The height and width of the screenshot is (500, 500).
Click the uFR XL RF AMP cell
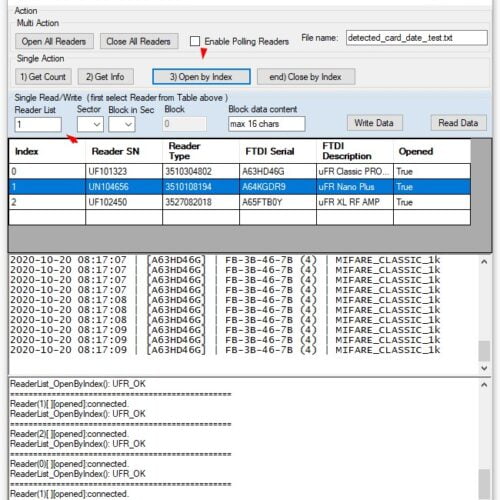[355, 202]
